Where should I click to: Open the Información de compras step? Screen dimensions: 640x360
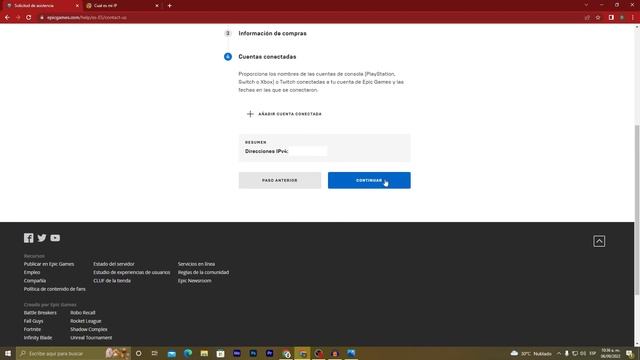(x=272, y=33)
